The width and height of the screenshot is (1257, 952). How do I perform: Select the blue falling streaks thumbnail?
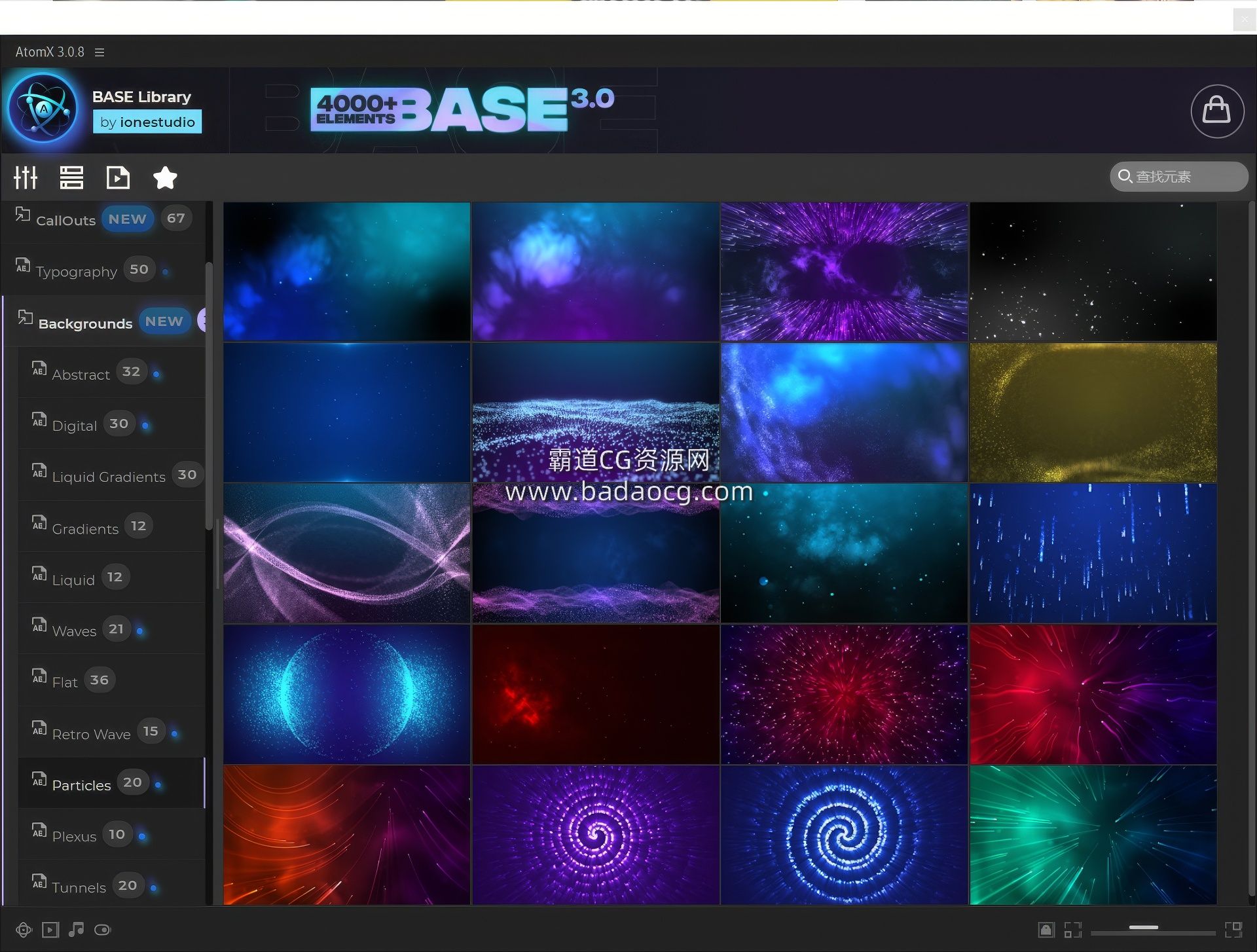(1093, 553)
